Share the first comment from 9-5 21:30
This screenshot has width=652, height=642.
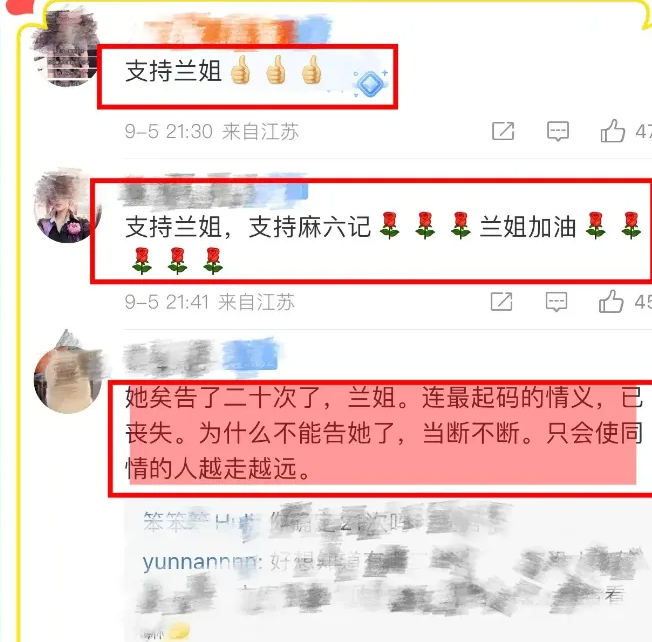(x=503, y=131)
